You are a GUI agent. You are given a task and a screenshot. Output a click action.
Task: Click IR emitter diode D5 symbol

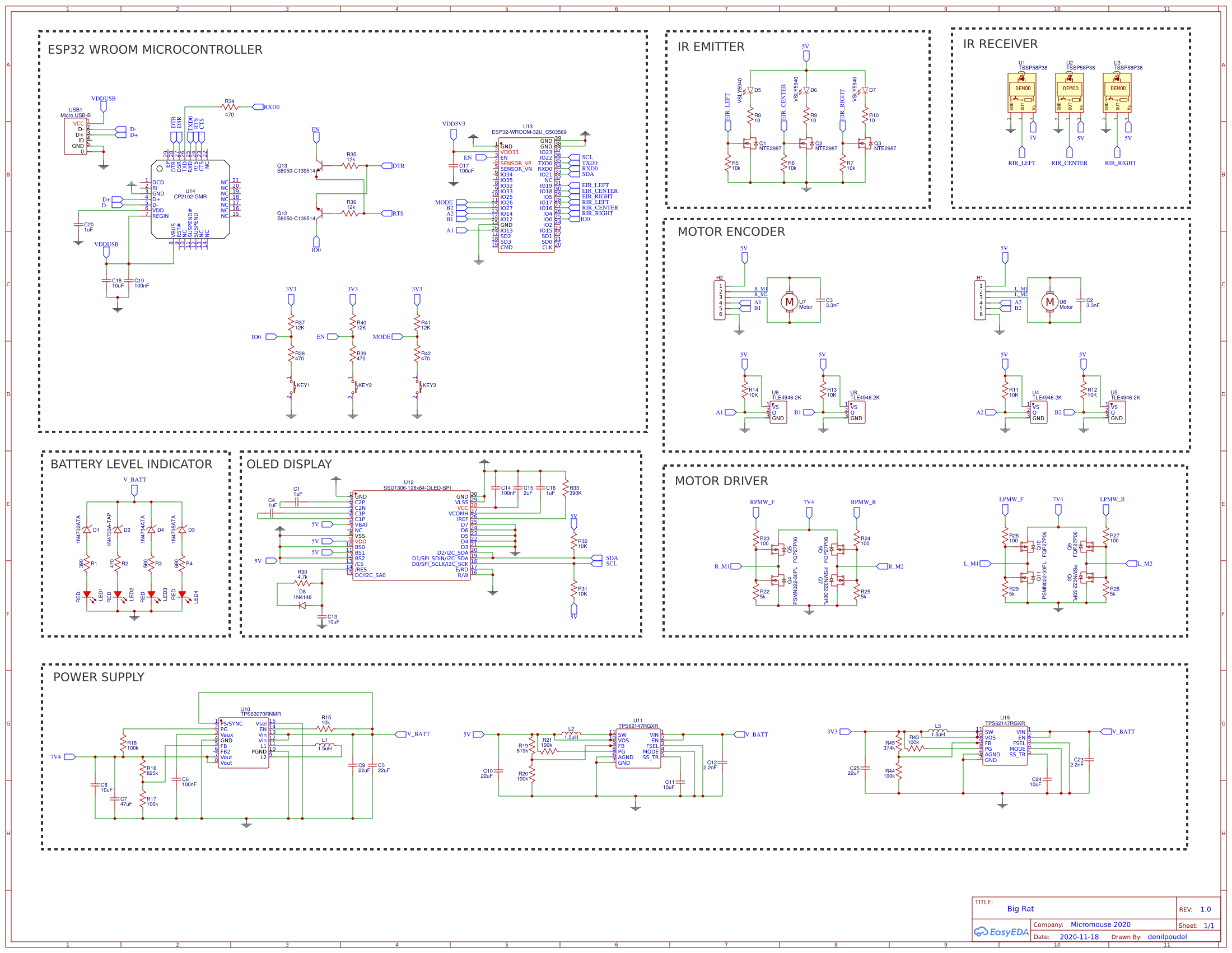coord(751,89)
